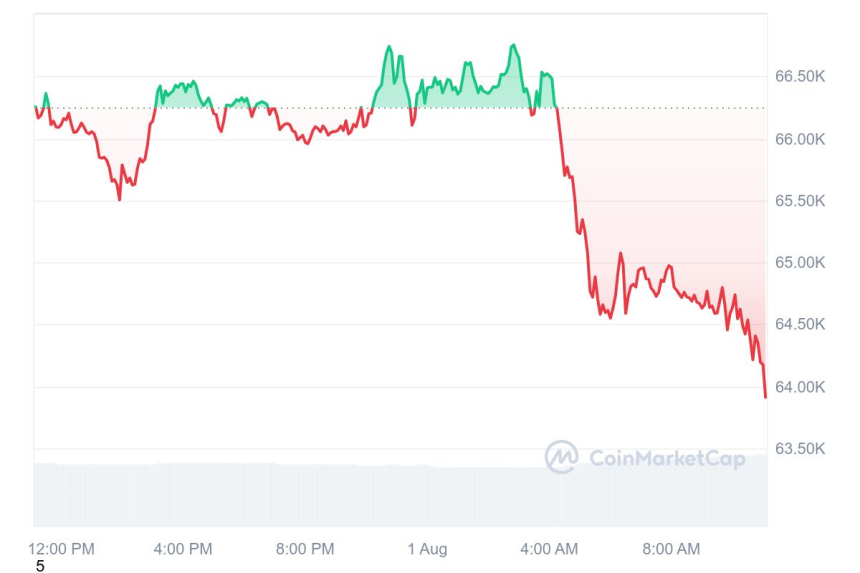860x573 pixels.
Task: Click the CoinMarketCap watermark text
Action: (x=665, y=458)
